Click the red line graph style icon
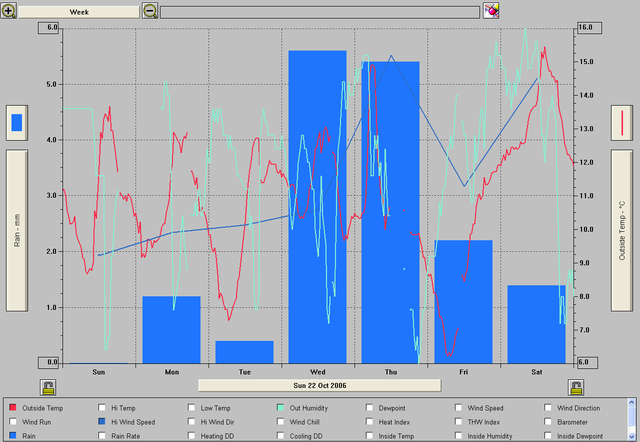 pos(623,123)
